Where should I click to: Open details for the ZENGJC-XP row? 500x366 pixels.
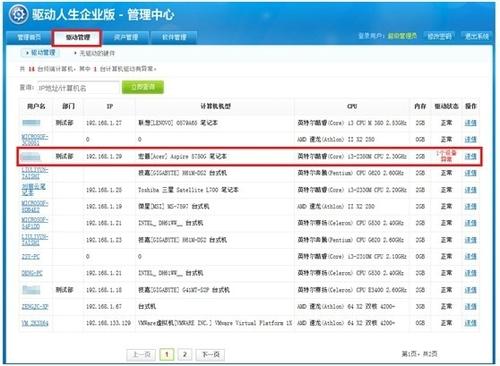click(x=470, y=306)
